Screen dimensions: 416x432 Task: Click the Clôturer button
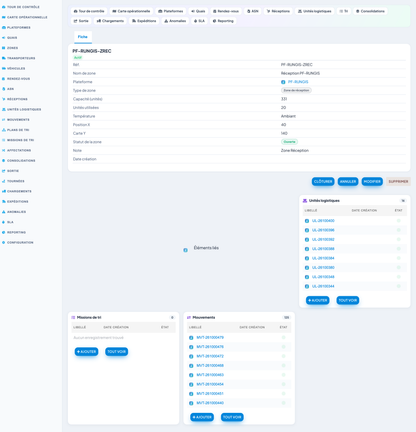coord(323,182)
